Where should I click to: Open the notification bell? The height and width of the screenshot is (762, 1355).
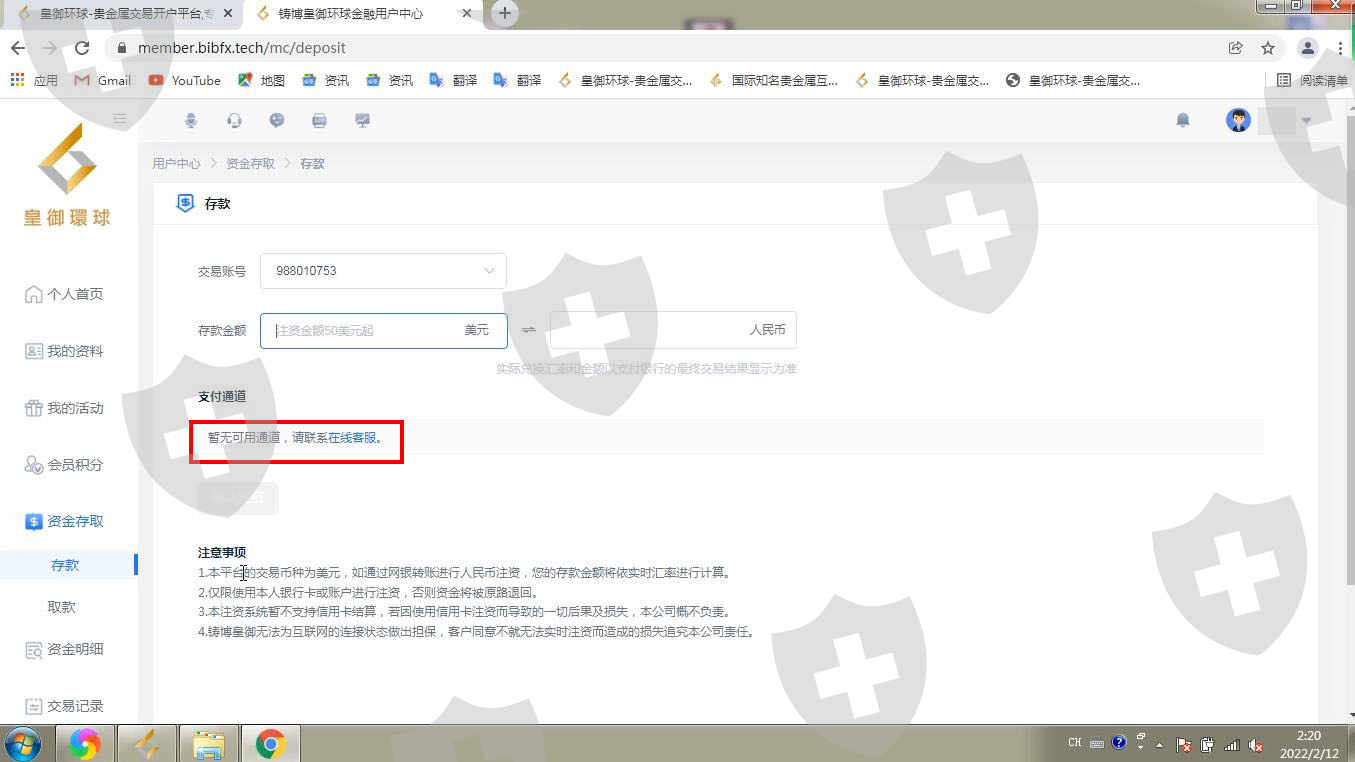[1183, 121]
